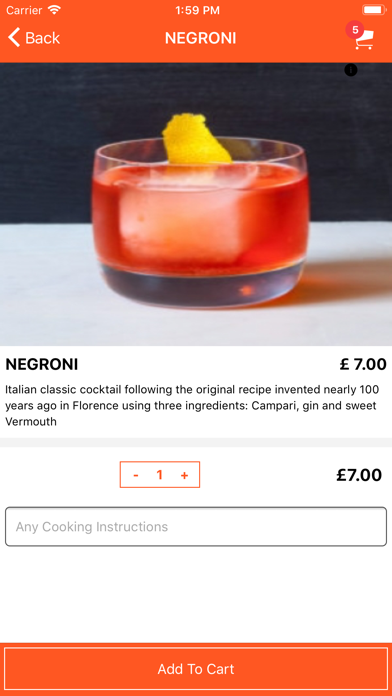The image size is (392, 696).
Task: Tap the quantity value 1
Action: click(x=160, y=475)
